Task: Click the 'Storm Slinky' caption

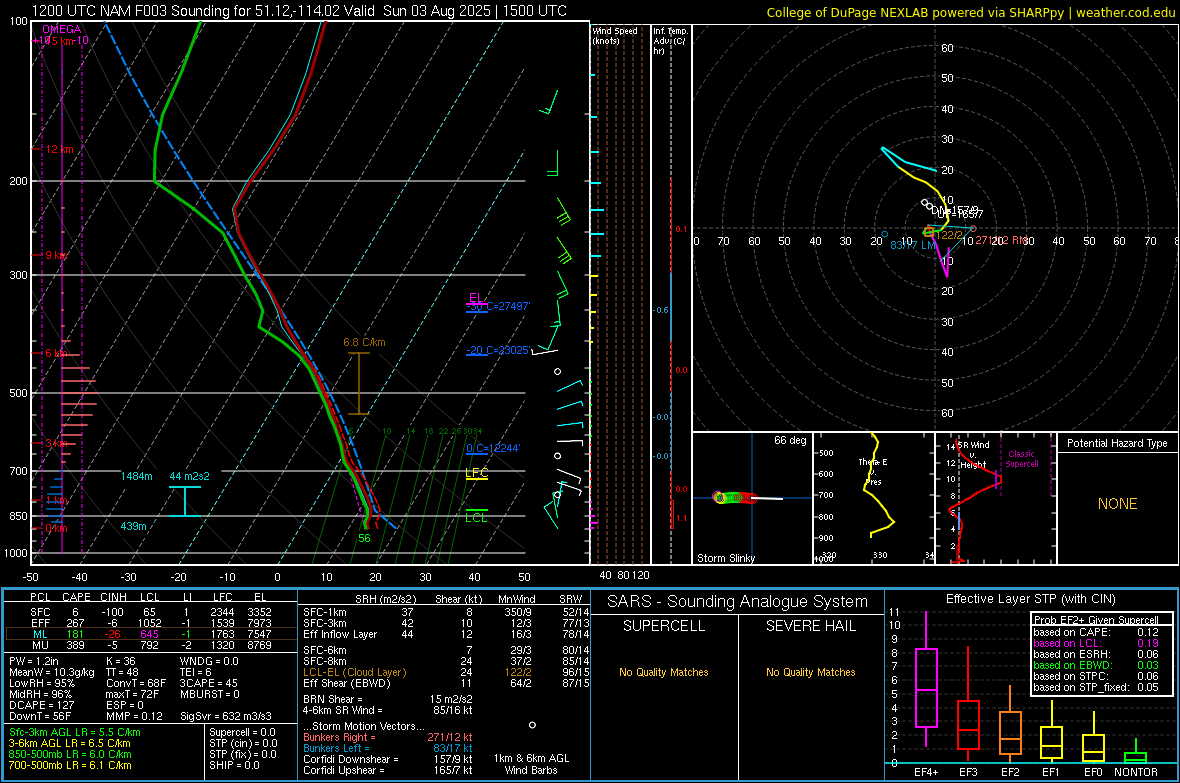Action: [x=725, y=558]
